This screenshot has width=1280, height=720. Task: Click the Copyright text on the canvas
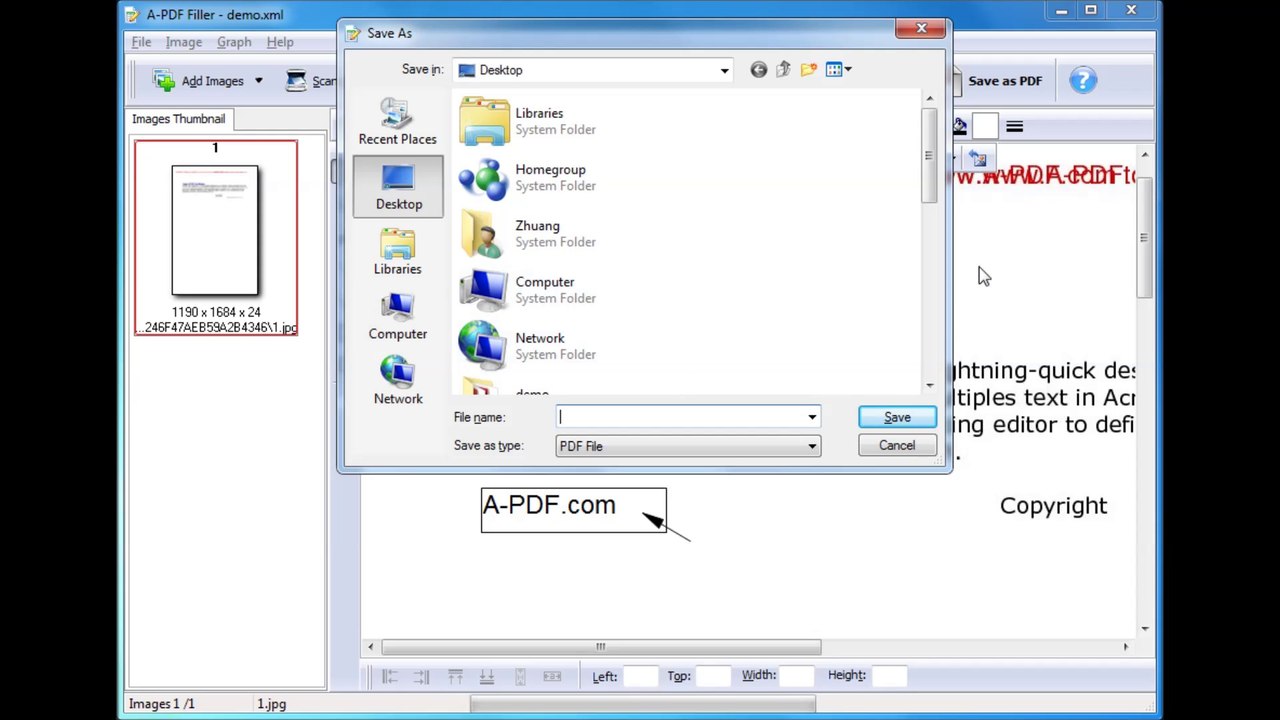1053,506
